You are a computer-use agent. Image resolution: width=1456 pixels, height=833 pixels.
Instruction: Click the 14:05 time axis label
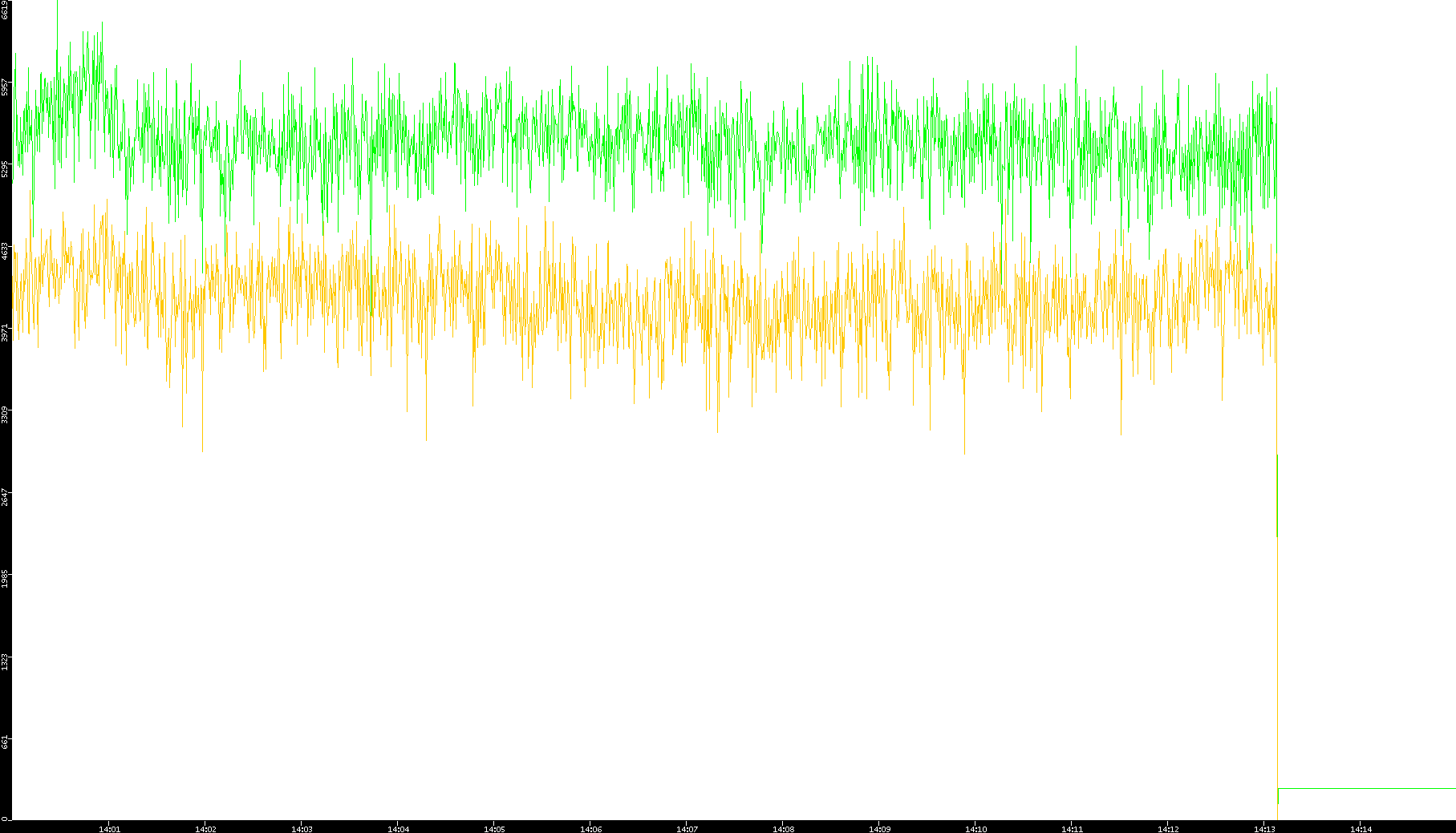(x=494, y=829)
